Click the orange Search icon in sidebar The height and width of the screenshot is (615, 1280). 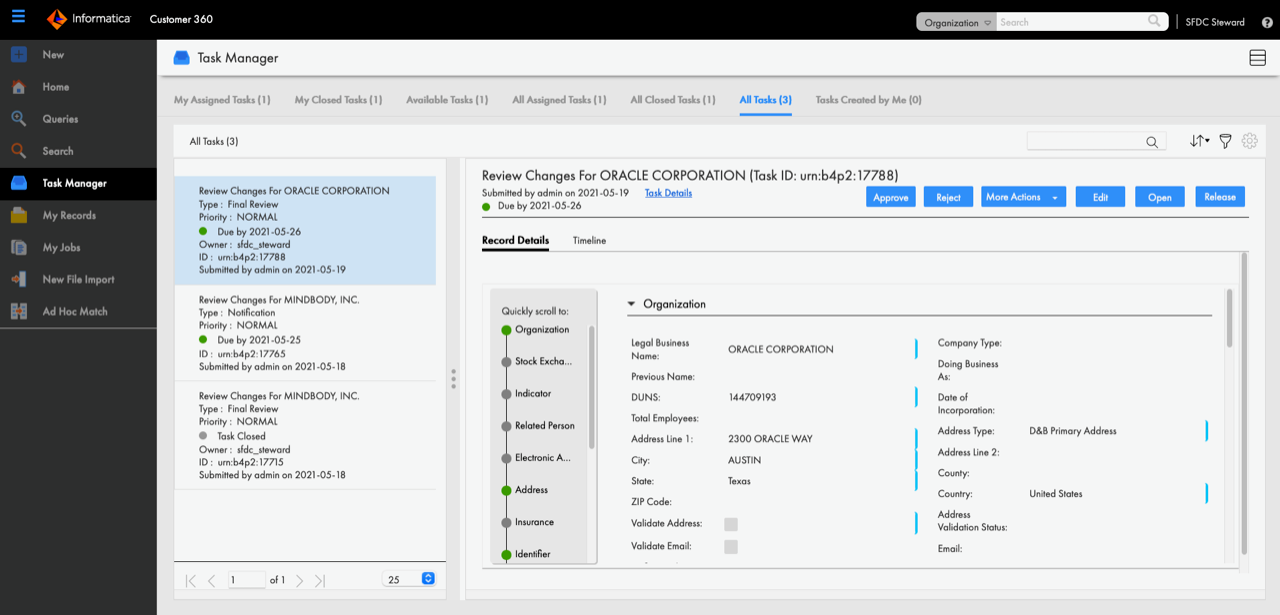pos(18,151)
